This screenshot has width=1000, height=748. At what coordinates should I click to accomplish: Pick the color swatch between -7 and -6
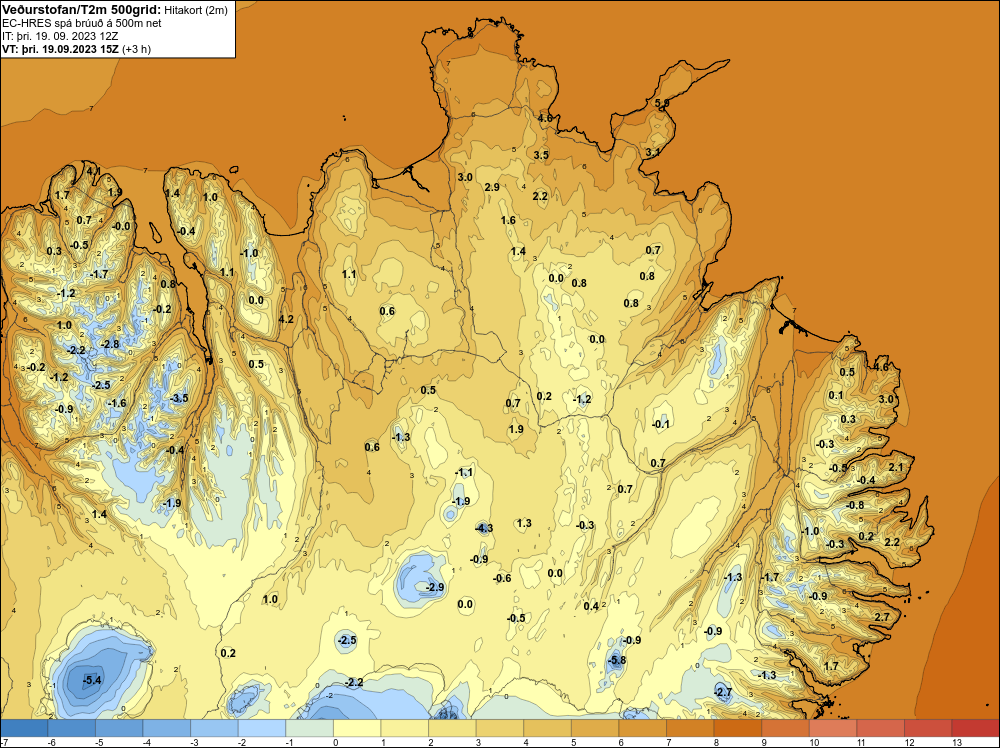[24, 728]
